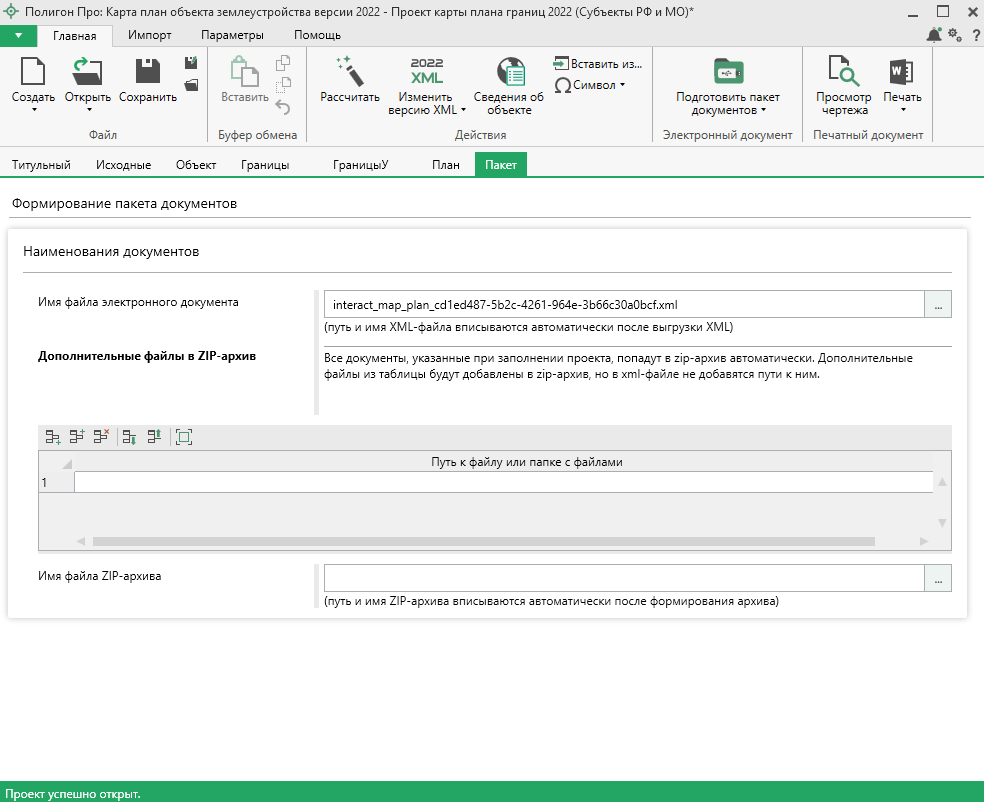Delete table row with red-cross row icon

[x=101, y=436]
